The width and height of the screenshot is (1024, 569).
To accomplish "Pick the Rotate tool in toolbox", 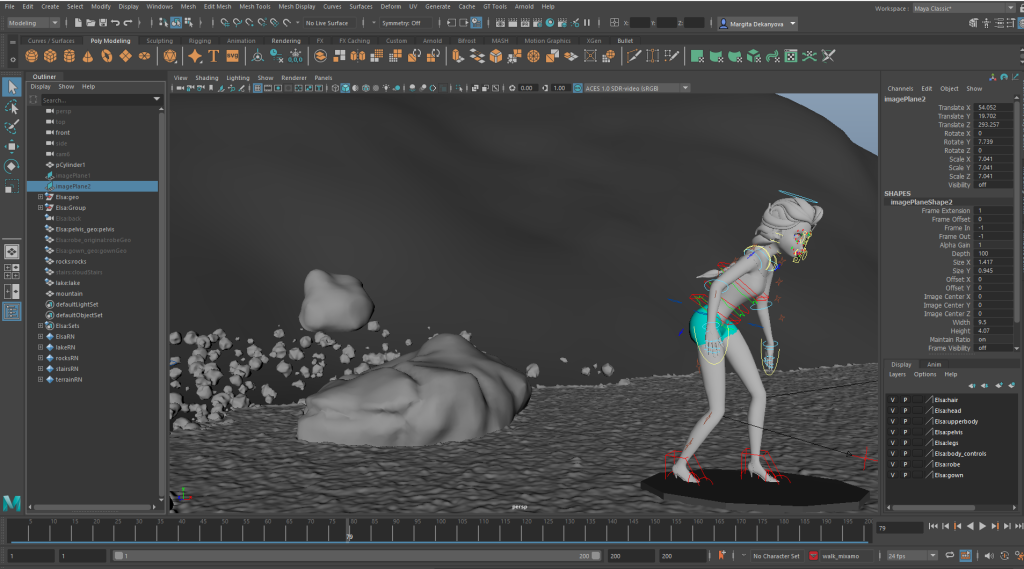I will pos(12,166).
